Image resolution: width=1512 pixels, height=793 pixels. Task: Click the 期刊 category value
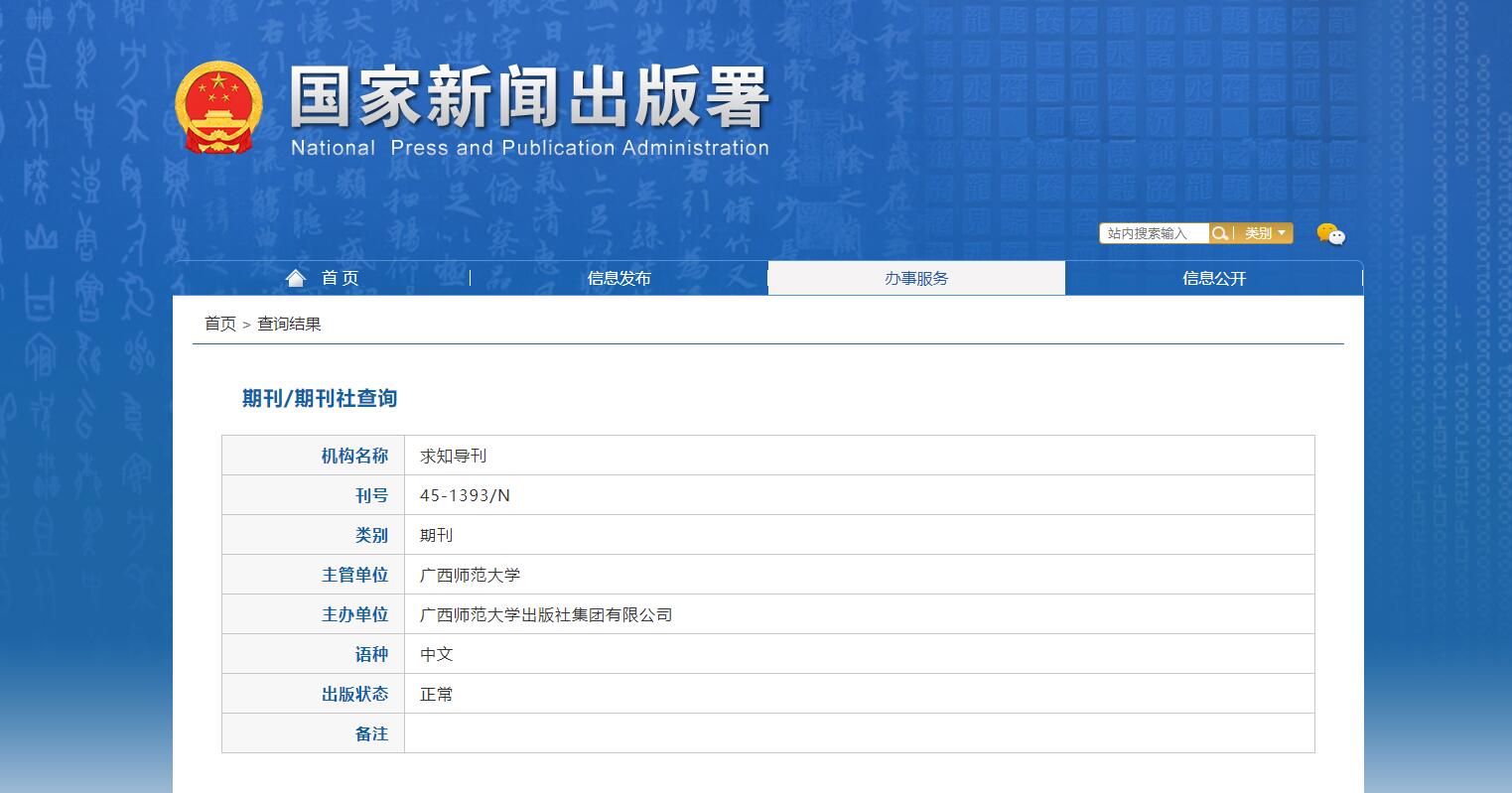(x=436, y=535)
